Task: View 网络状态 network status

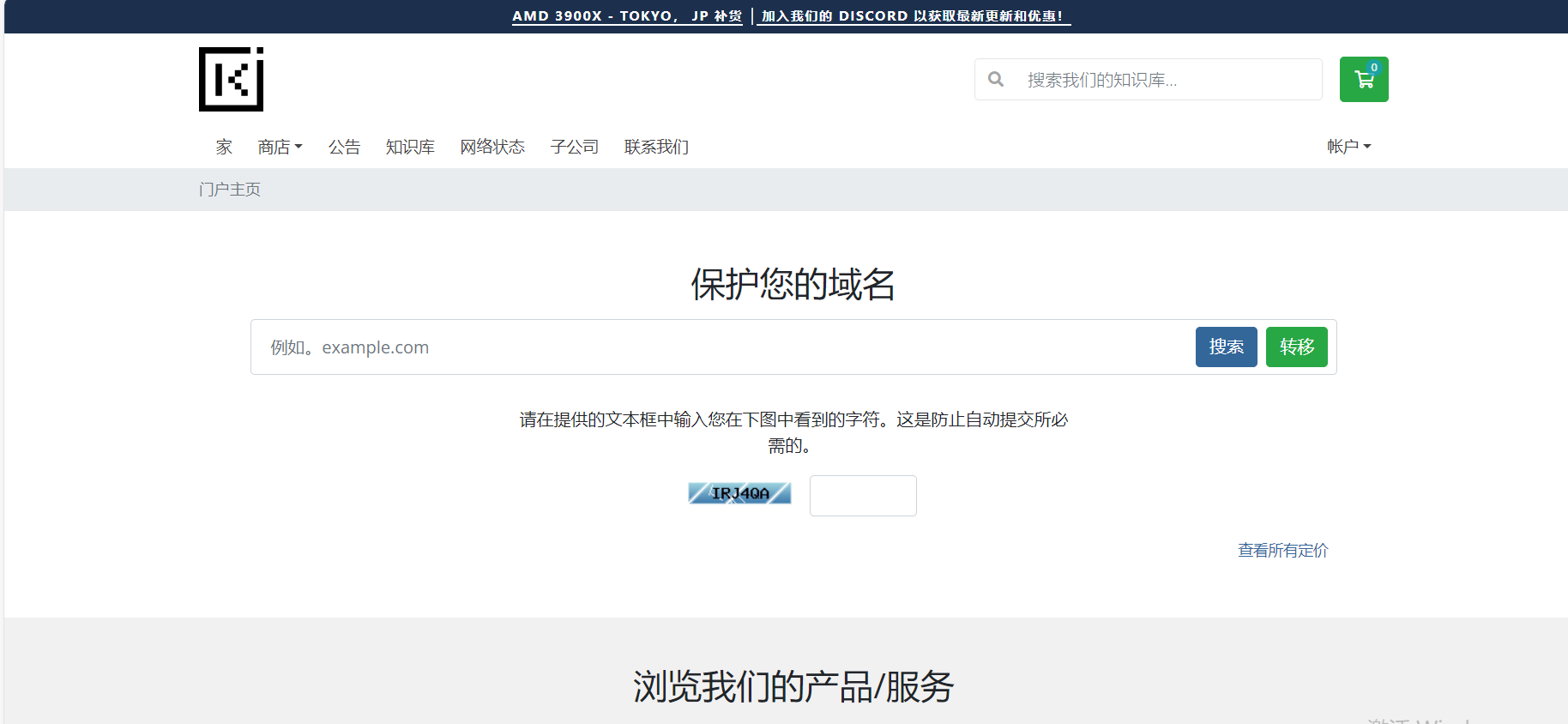Action: (x=492, y=147)
